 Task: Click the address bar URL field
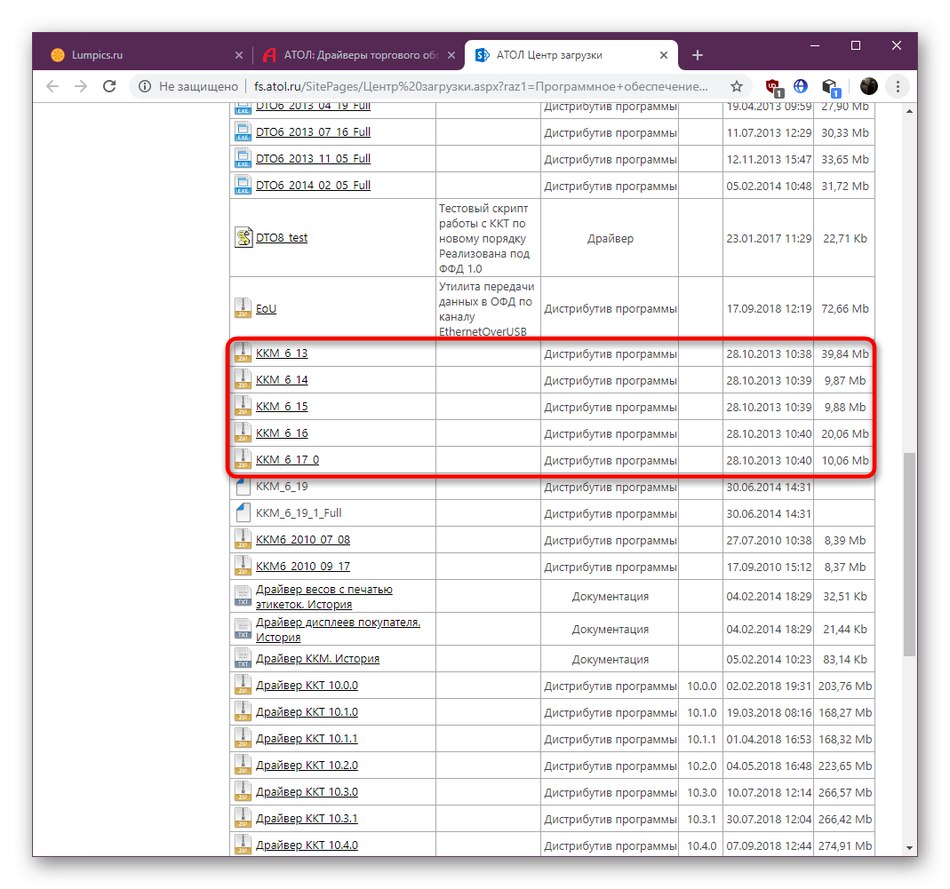click(x=480, y=87)
